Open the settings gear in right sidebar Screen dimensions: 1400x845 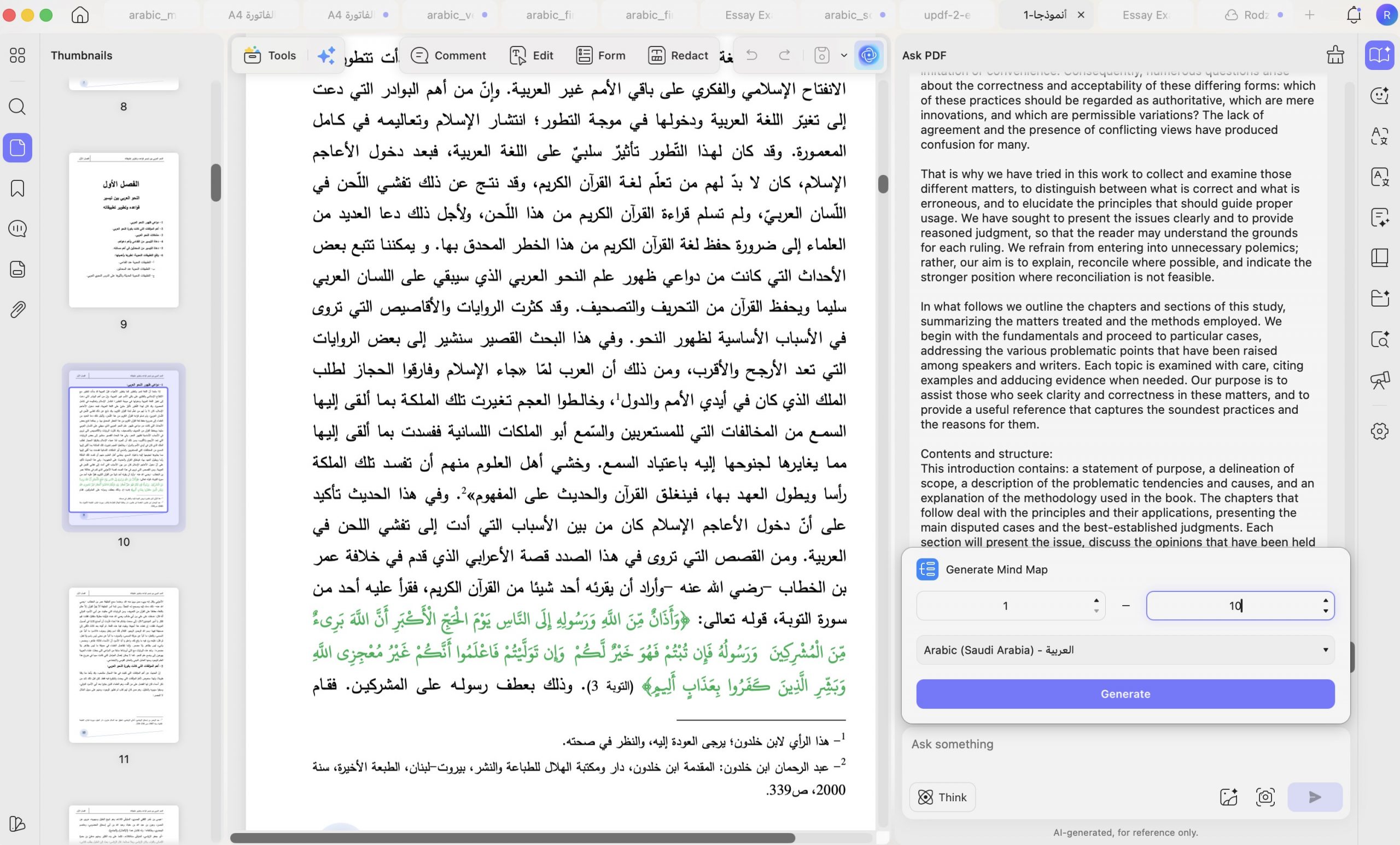(1380, 431)
